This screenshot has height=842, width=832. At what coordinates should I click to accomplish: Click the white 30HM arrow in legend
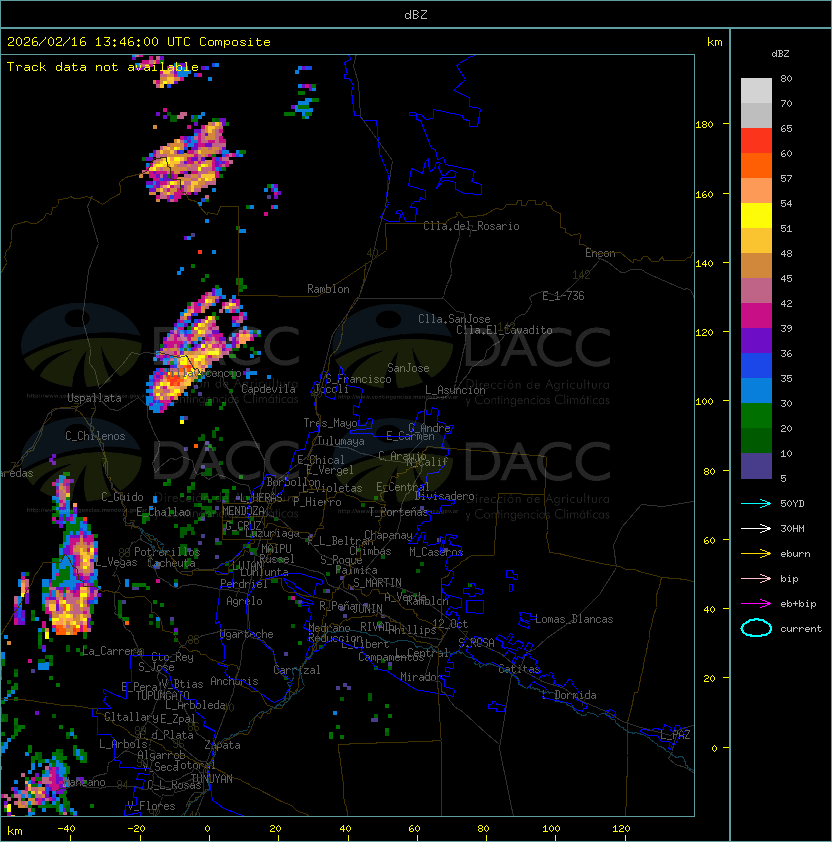click(x=756, y=528)
